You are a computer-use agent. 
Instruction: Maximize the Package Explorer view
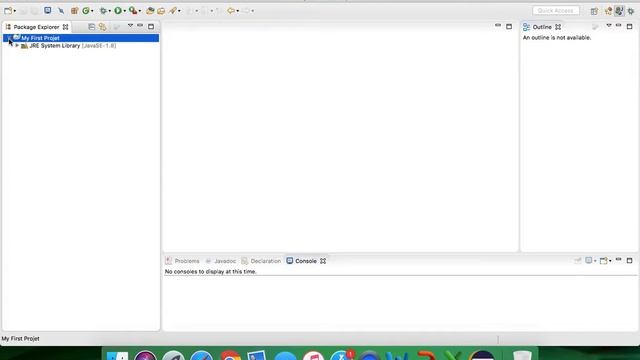(151, 27)
